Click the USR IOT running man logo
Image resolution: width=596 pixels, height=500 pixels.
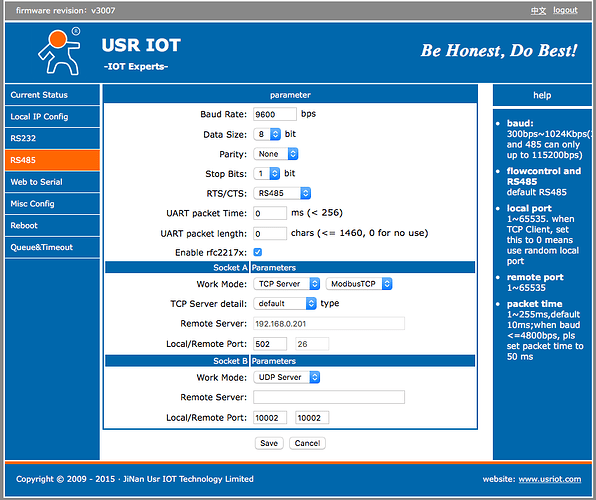pyautogui.click(x=59, y=51)
